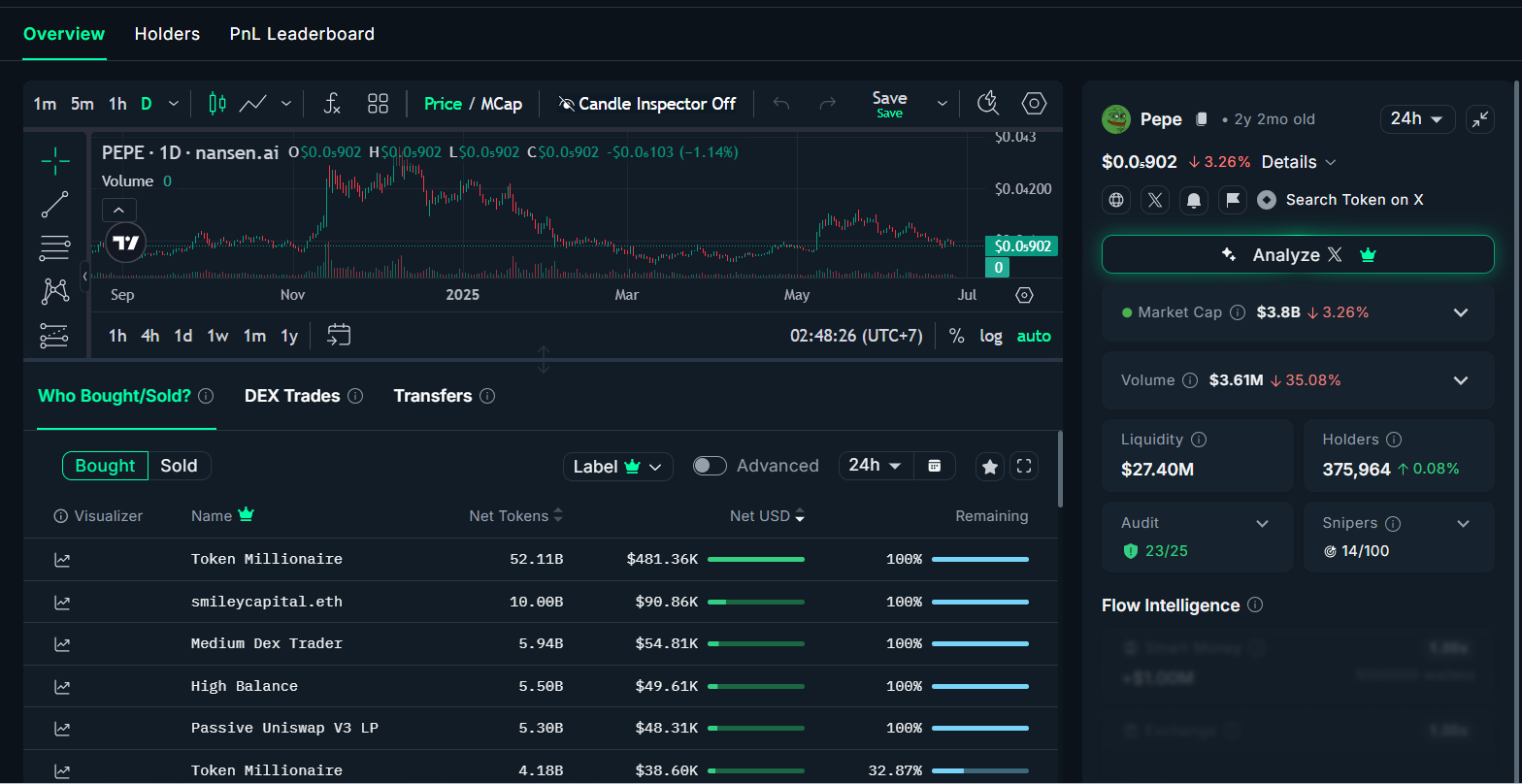Click the Analyze X button

1298,254
